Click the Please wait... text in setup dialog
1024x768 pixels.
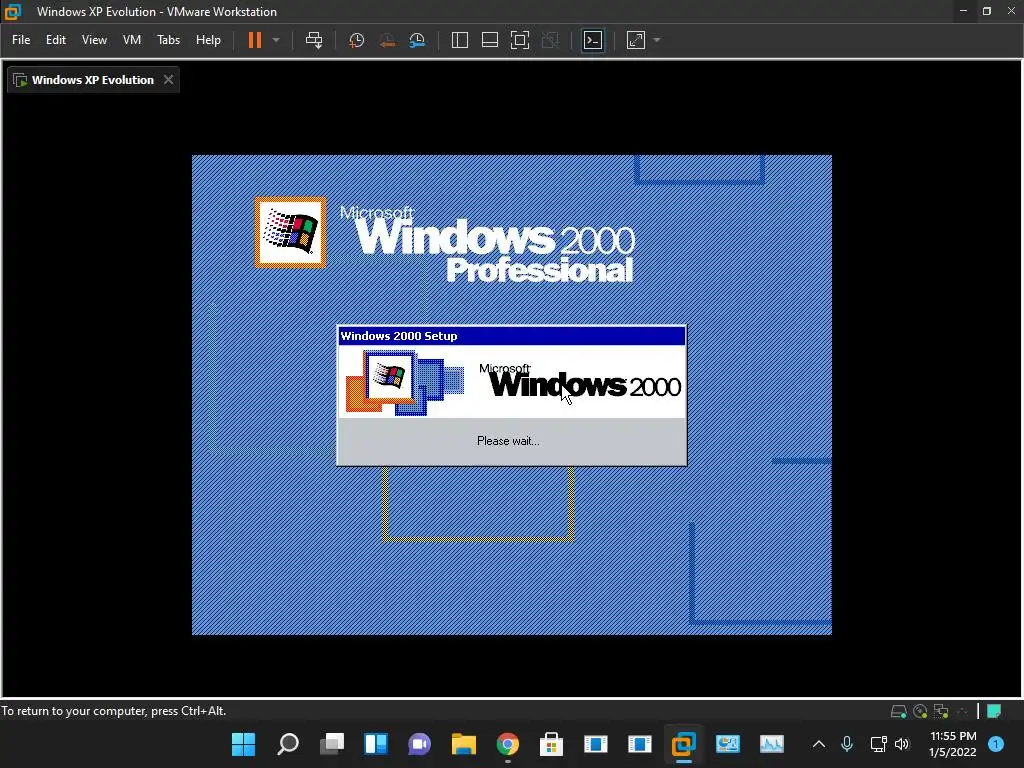tap(508, 441)
